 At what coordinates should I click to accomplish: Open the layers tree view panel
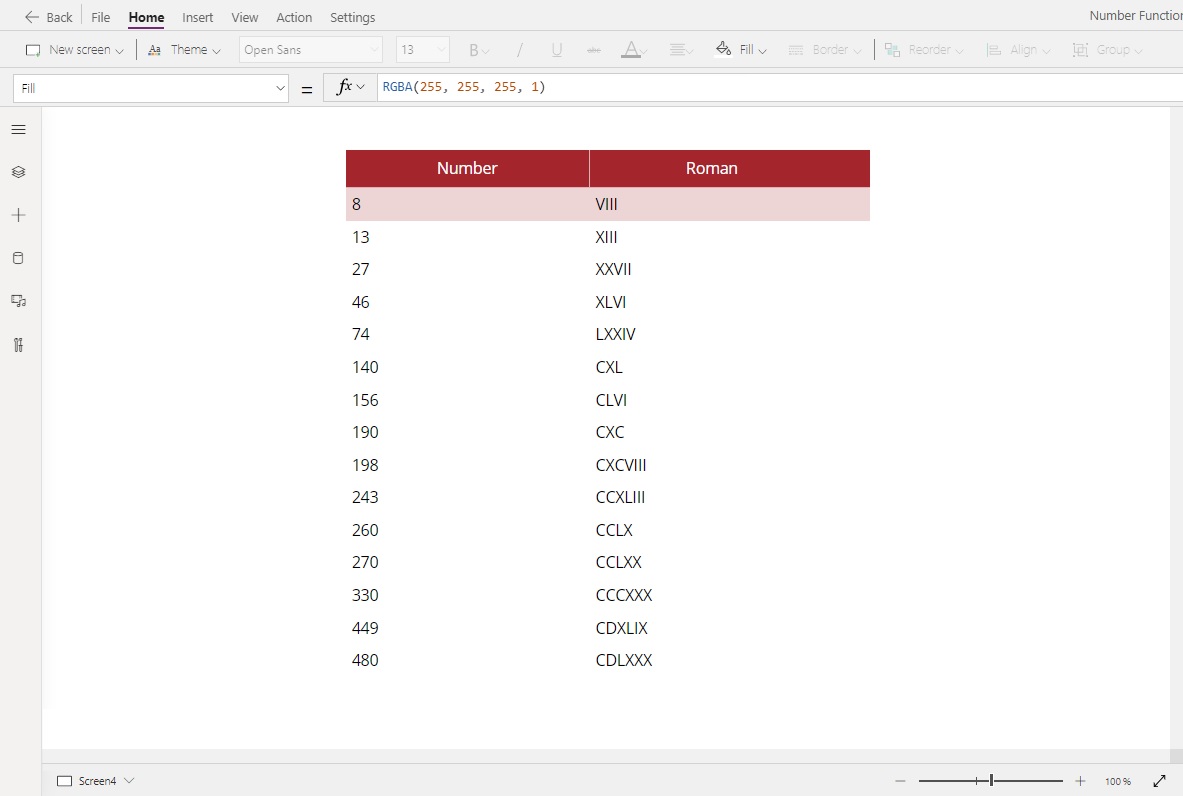(19, 172)
